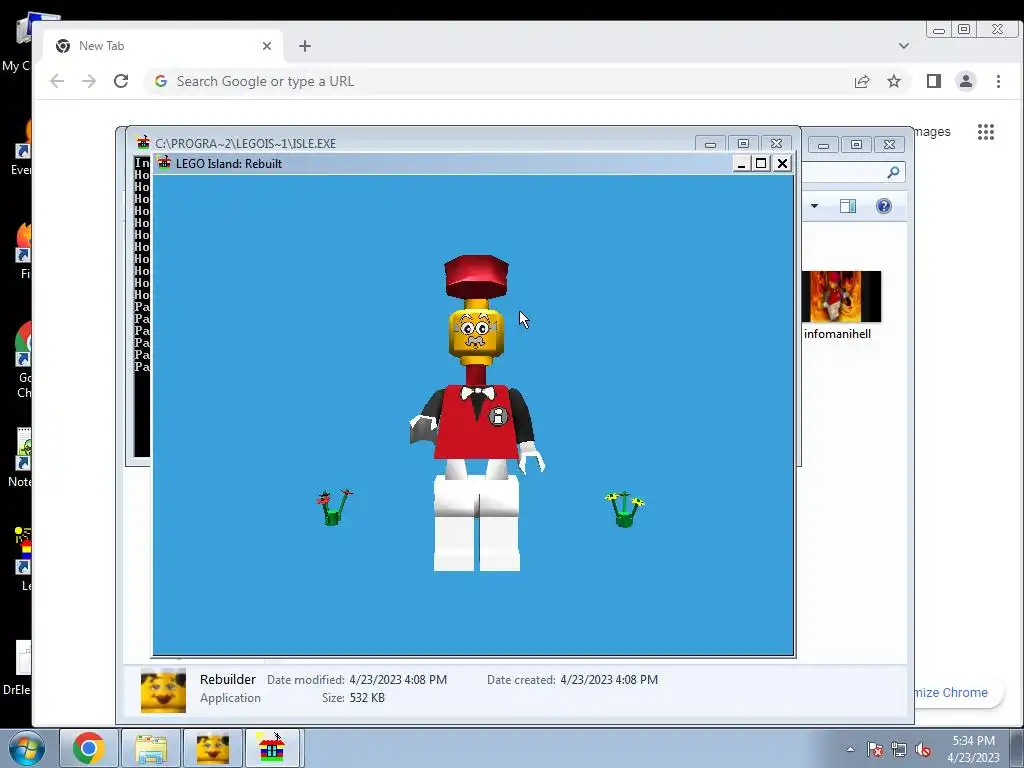This screenshot has width=1024, height=768.
Task: Click the taskbar clock showing 5:34 PM
Action: point(973,749)
